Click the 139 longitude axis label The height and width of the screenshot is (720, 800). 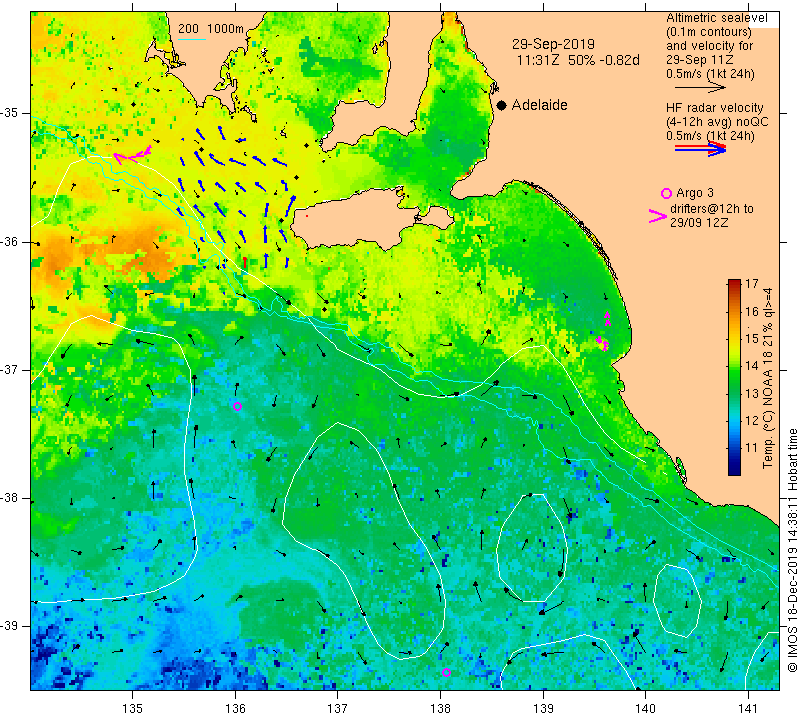click(x=543, y=709)
